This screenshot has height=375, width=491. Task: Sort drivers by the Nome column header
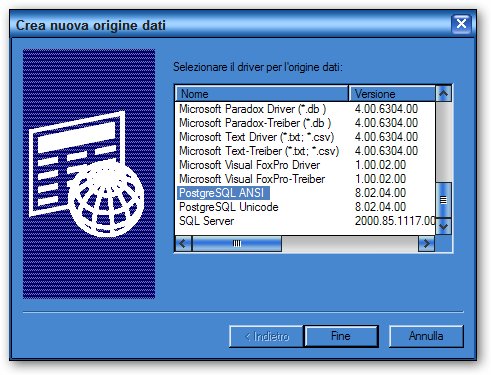pyautogui.click(x=262, y=94)
